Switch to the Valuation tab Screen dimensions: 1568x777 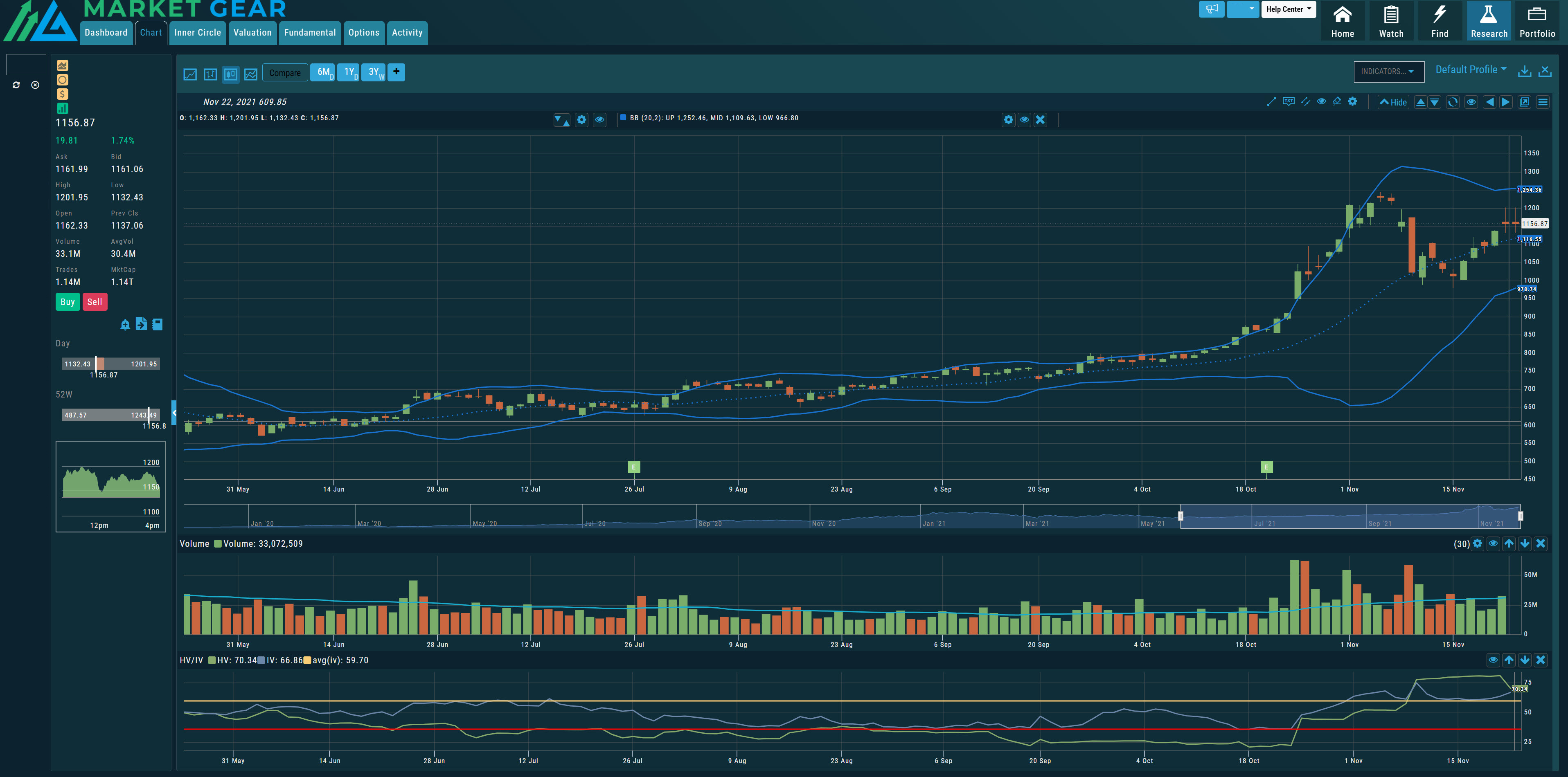(252, 33)
